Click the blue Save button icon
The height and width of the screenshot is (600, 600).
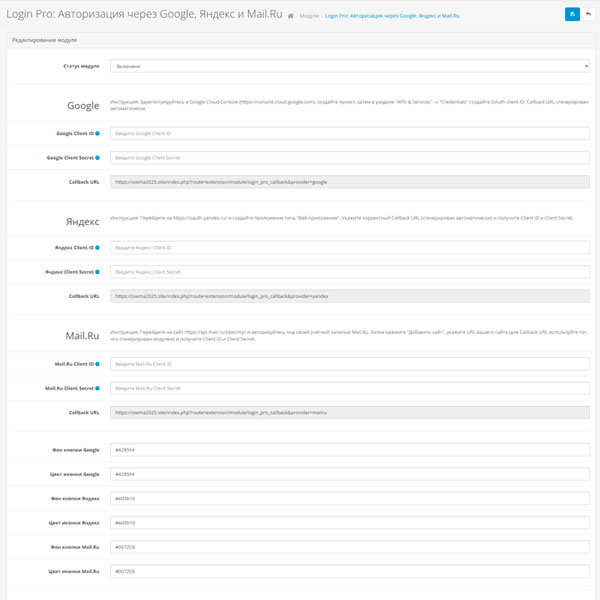572,14
